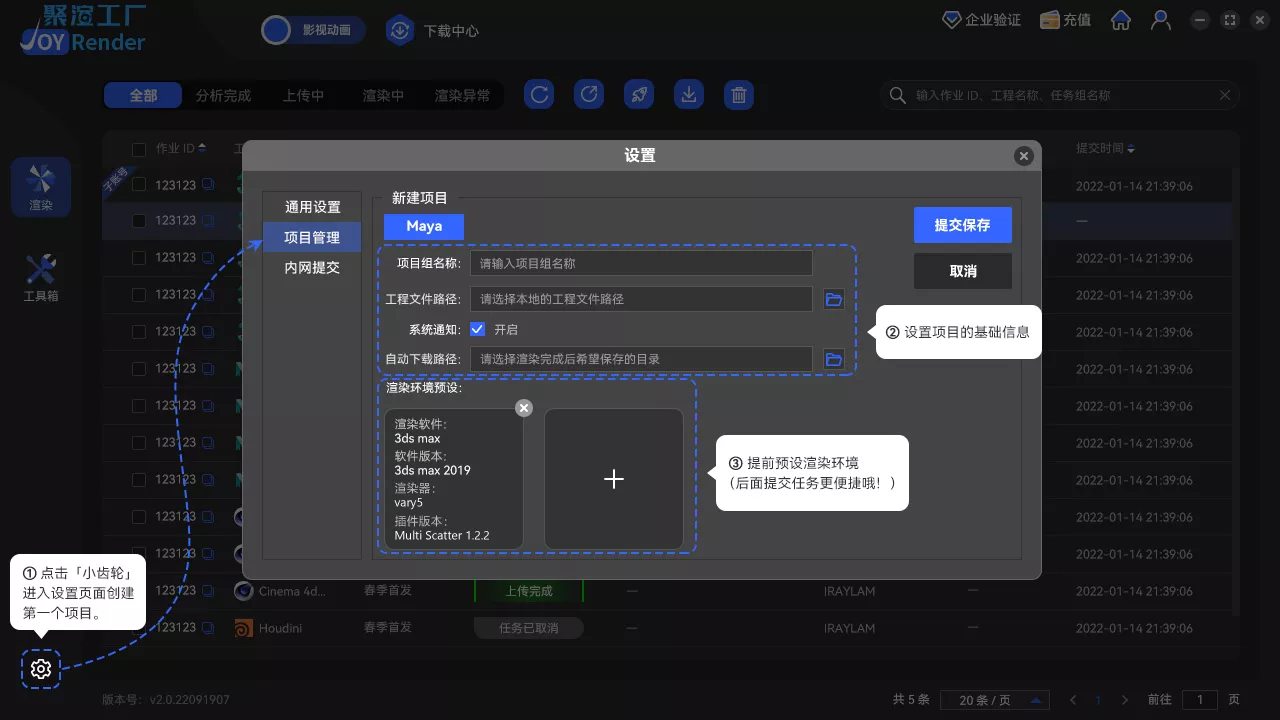Click the 上传完成 status cell
This screenshot has height=720, width=1280.
(x=528, y=591)
